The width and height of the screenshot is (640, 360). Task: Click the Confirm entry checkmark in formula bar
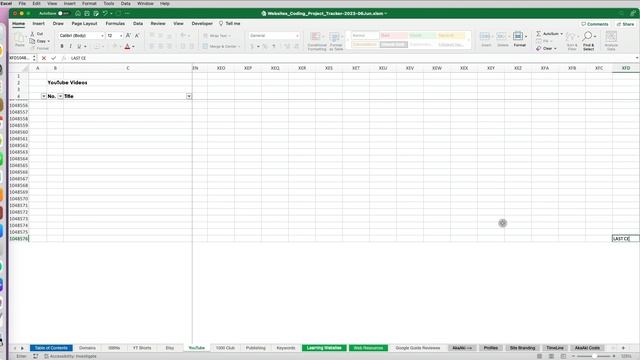[x=53, y=58]
